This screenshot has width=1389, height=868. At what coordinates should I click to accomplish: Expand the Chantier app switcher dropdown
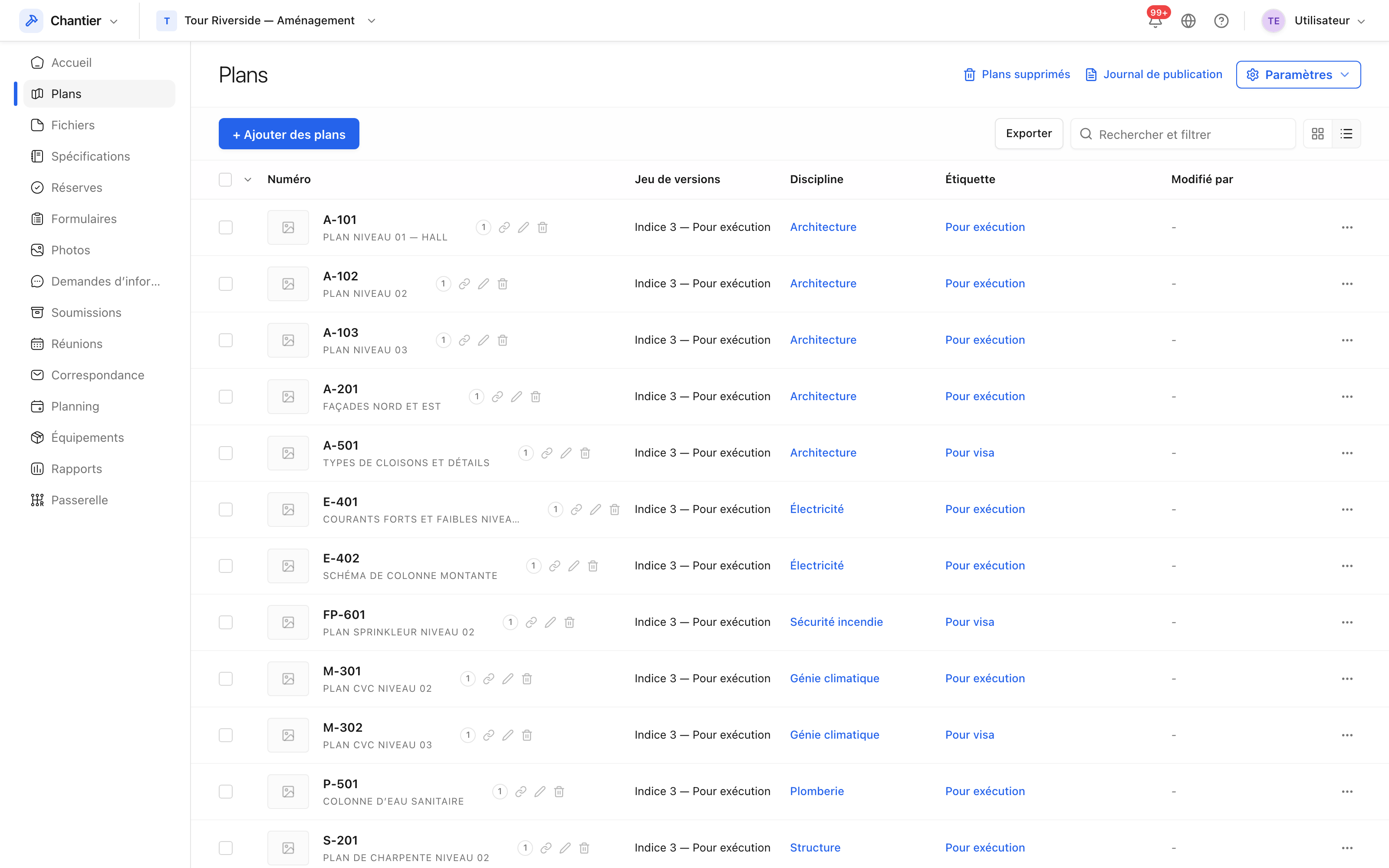(114, 21)
